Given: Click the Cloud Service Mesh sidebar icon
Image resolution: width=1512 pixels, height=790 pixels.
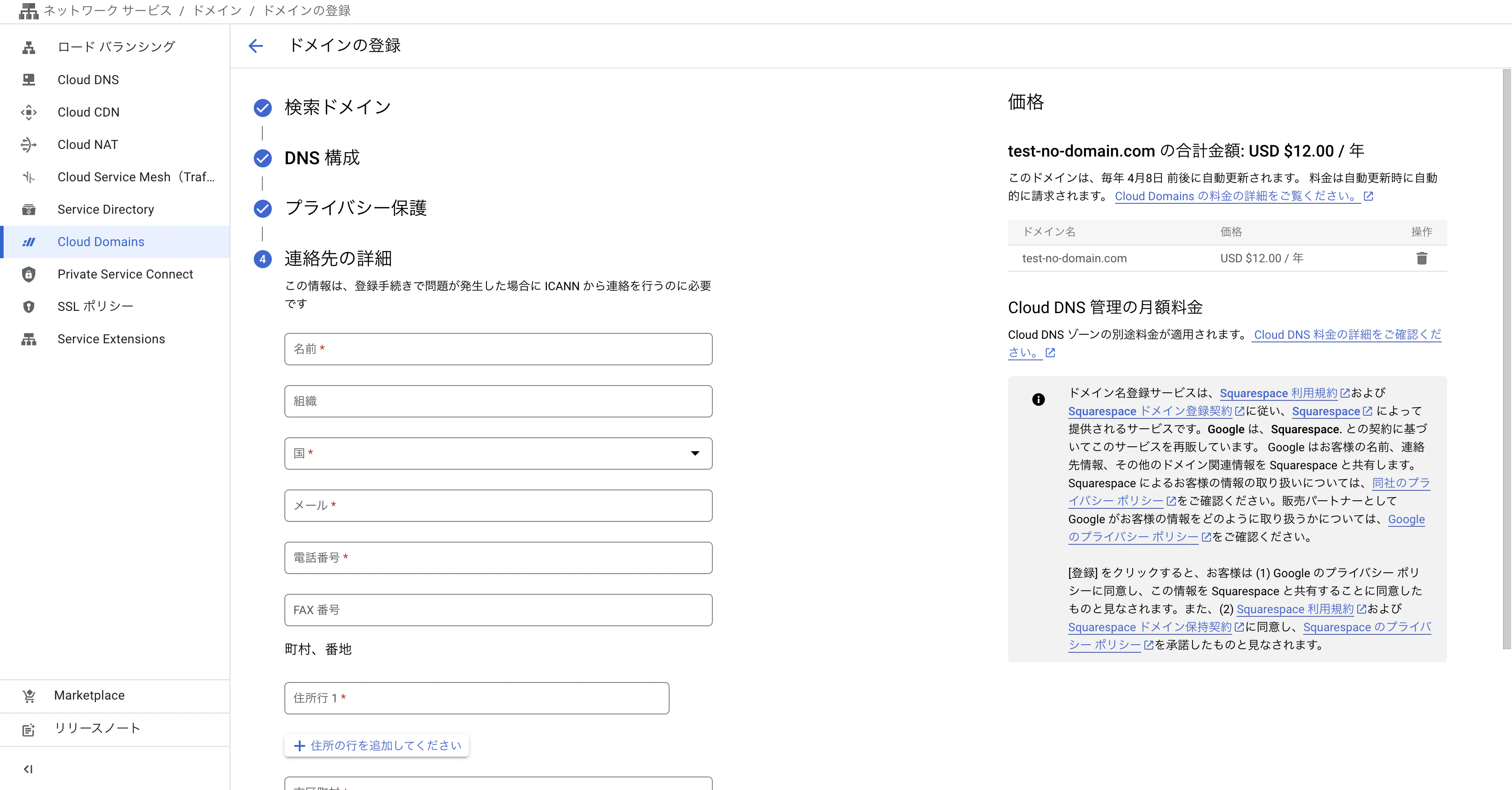Looking at the screenshot, I should (29, 177).
